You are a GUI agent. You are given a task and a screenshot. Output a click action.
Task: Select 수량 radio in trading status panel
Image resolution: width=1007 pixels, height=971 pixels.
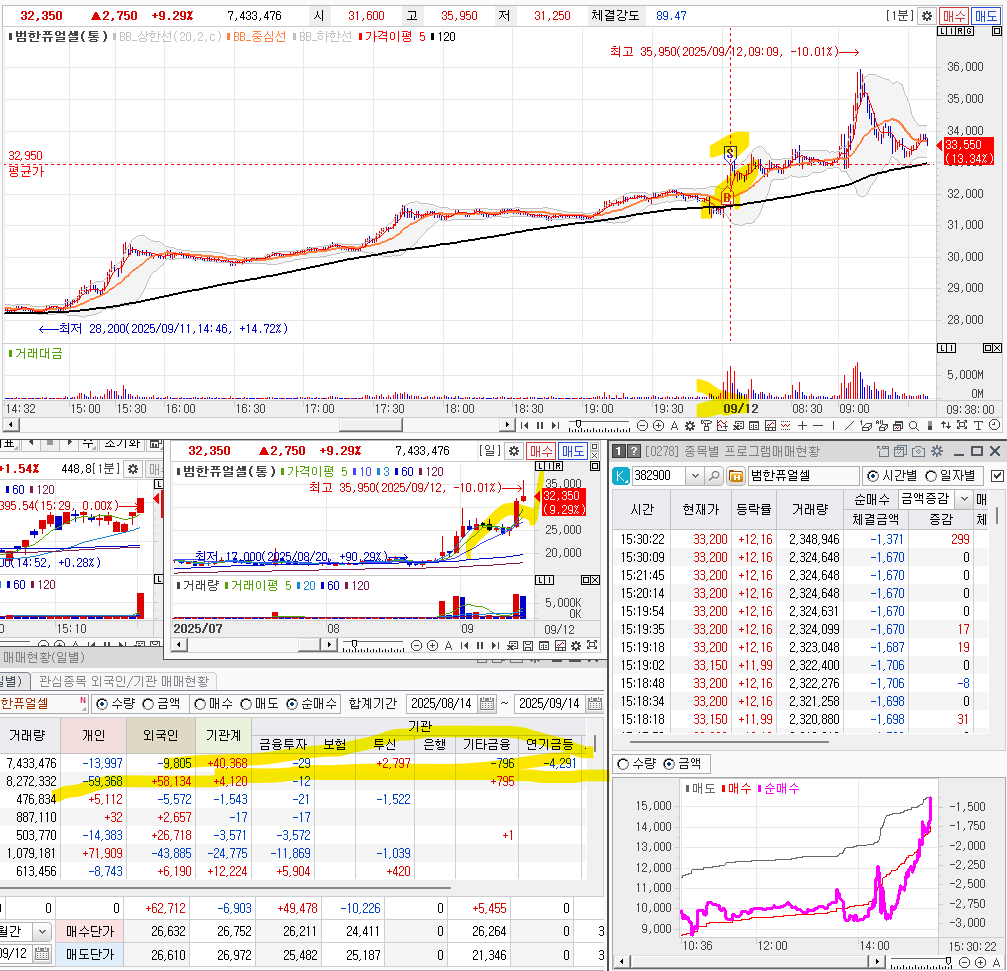pyautogui.click(x=101, y=704)
